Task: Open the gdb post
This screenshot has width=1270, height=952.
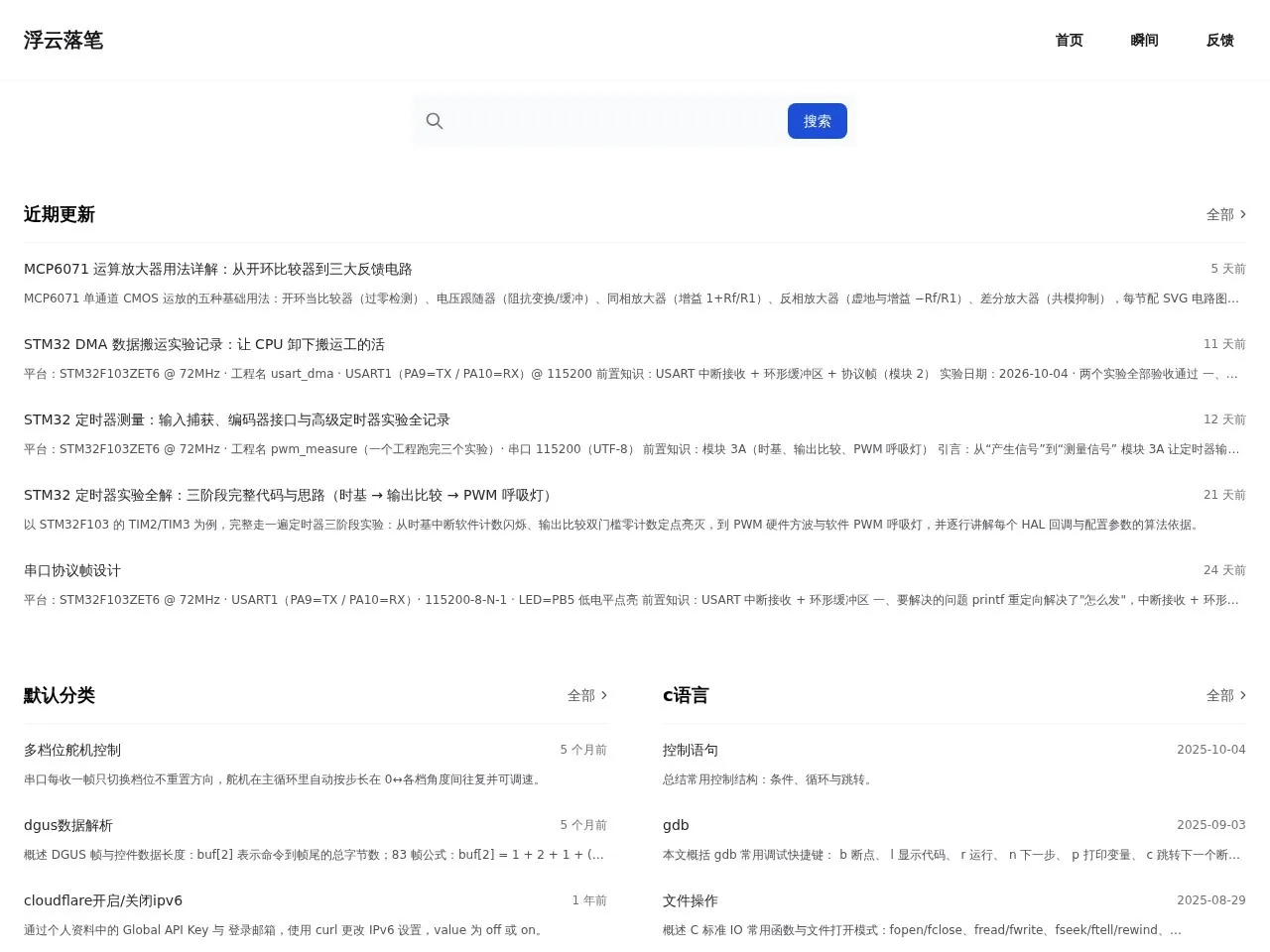Action: pyautogui.click(x=676, y=825)
